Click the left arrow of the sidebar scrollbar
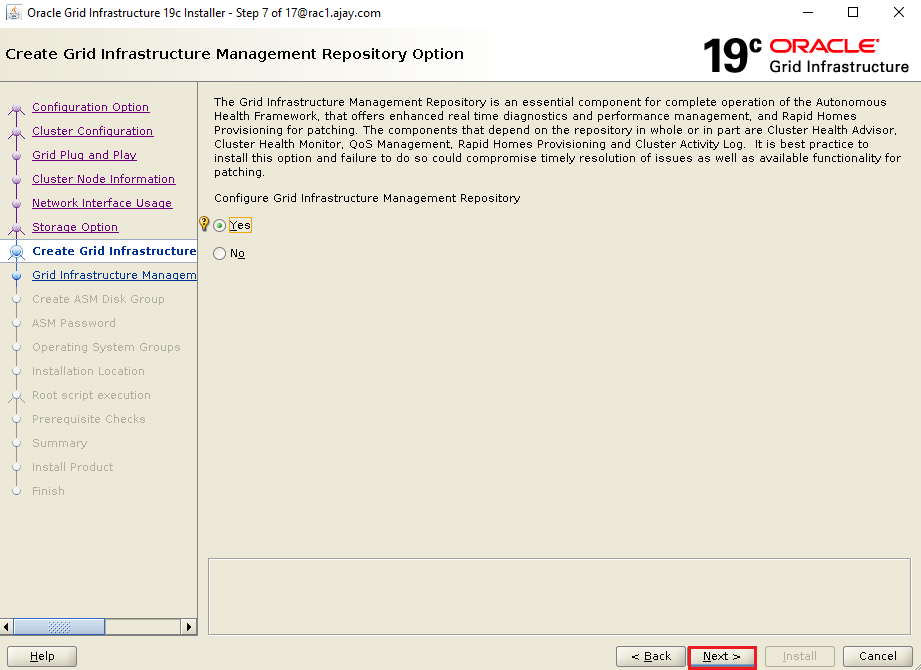 6,627
